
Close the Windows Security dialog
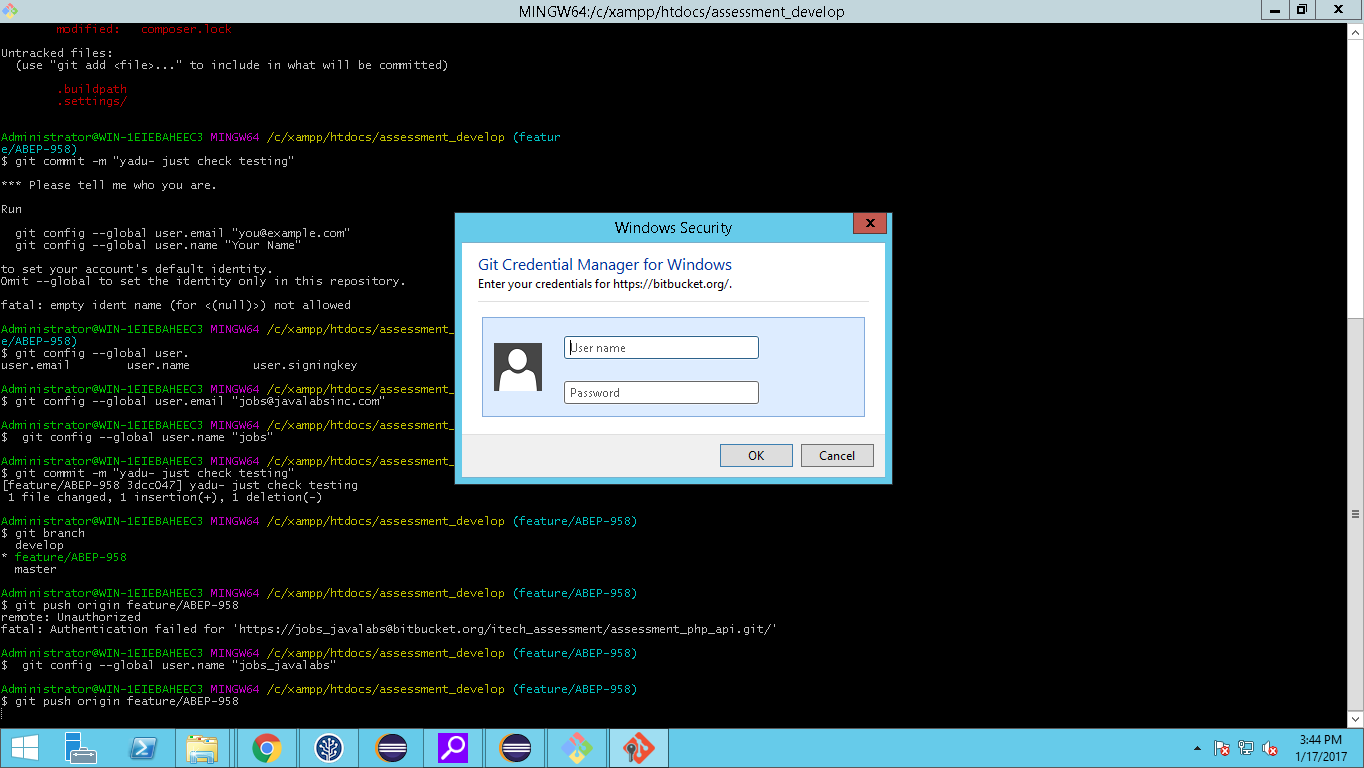(870, 224)
